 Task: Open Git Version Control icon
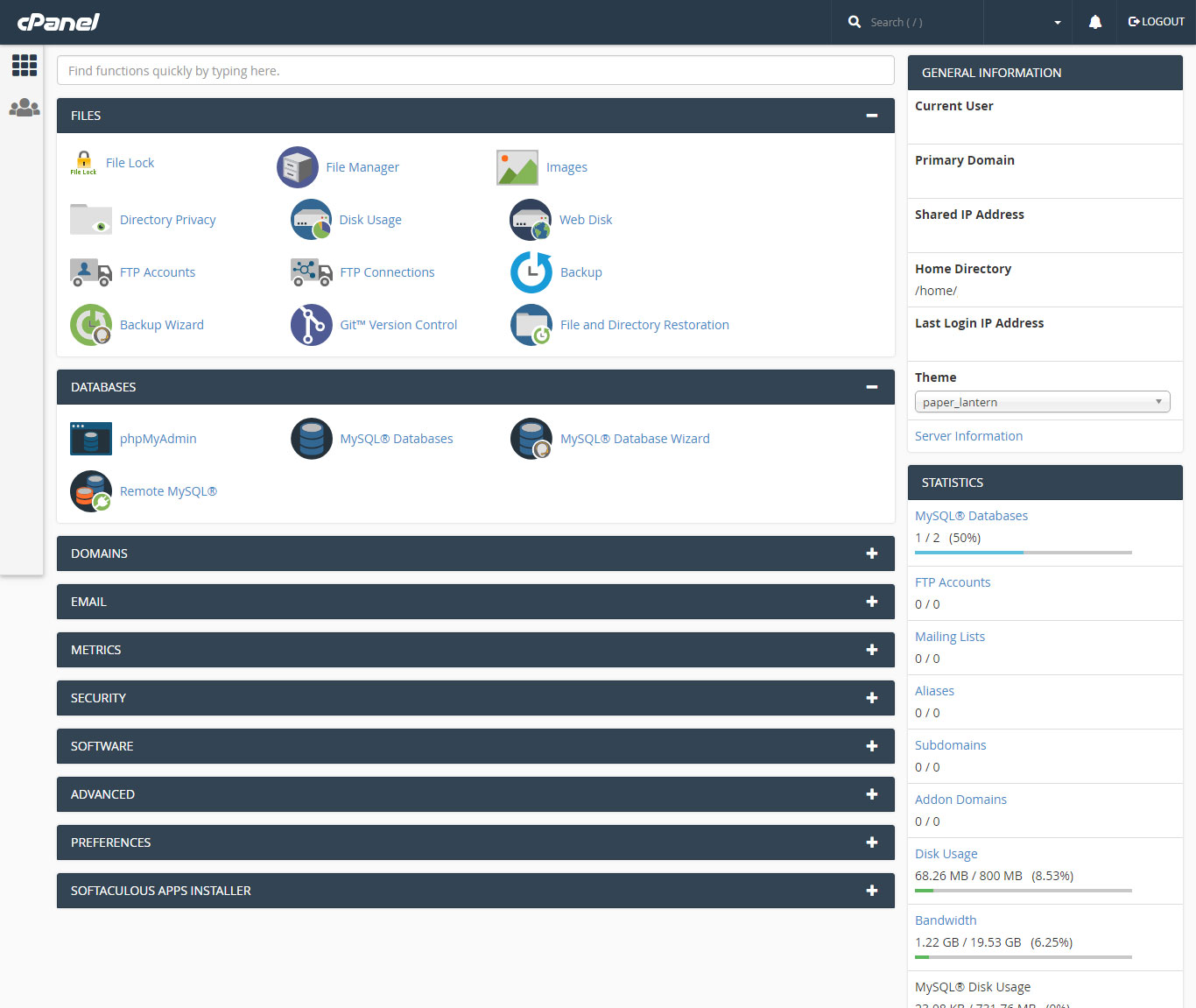tap(311, 325)
